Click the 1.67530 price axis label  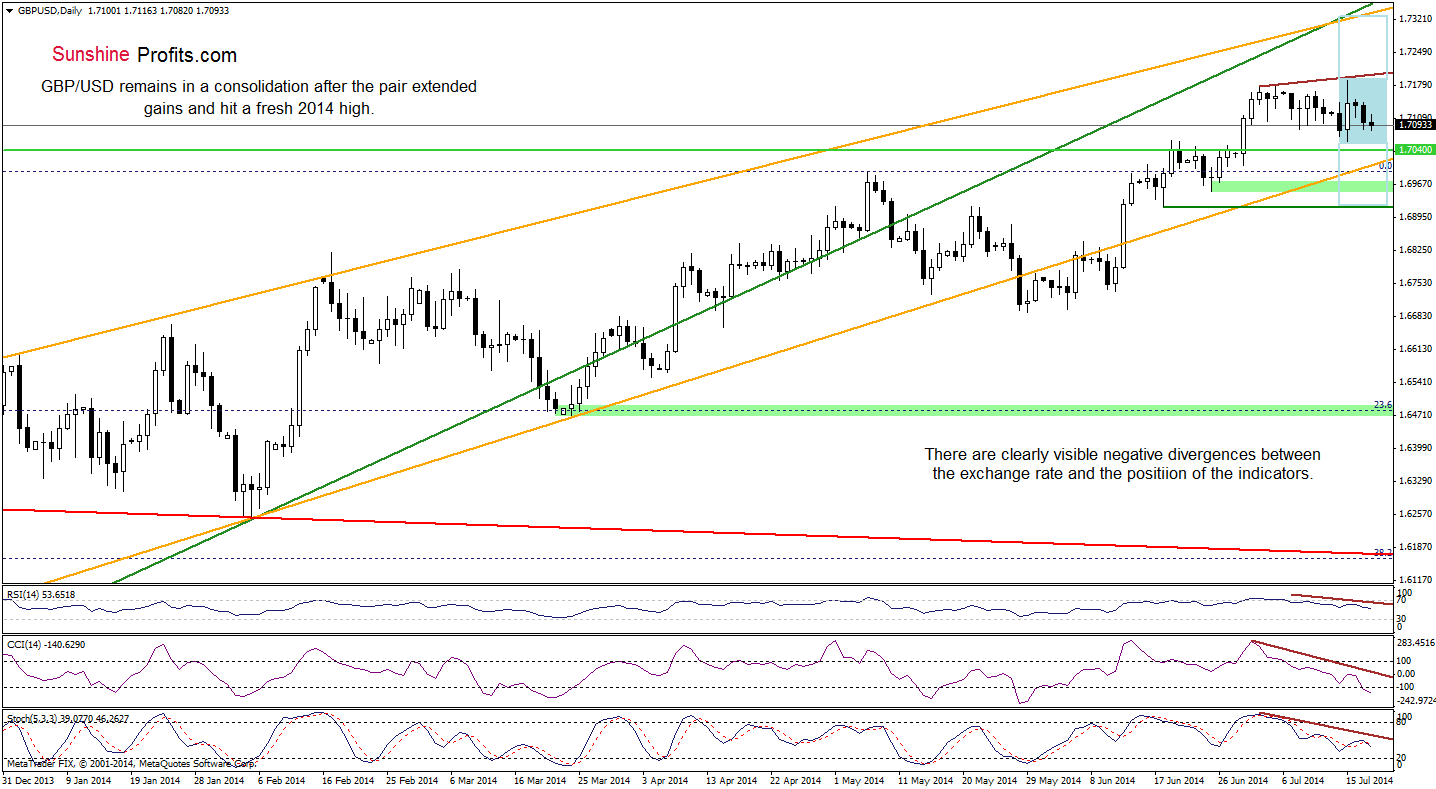(x=1415, y=283)
